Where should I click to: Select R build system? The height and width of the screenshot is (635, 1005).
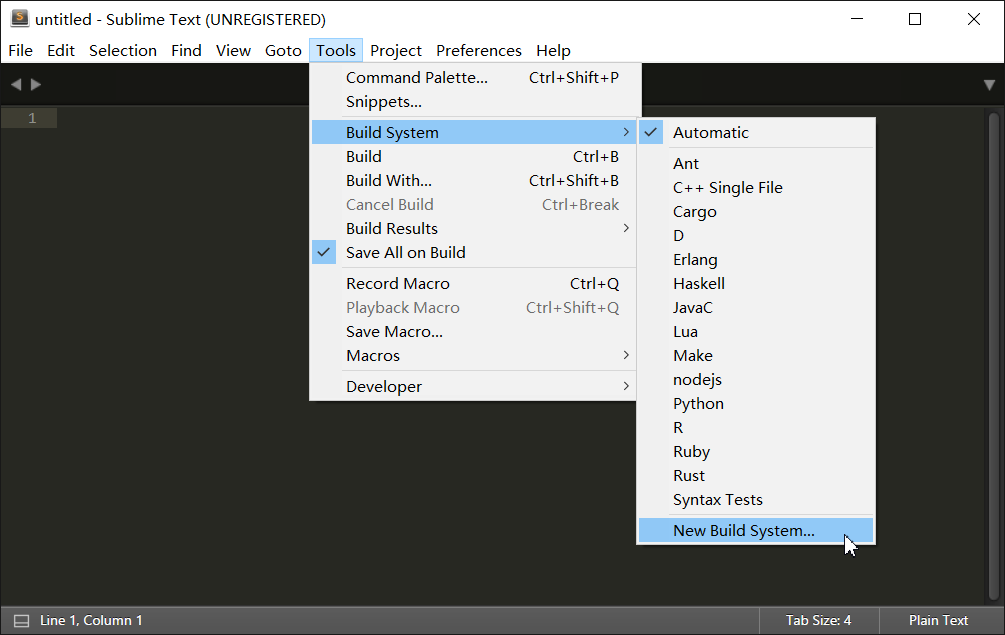(756, 427)
